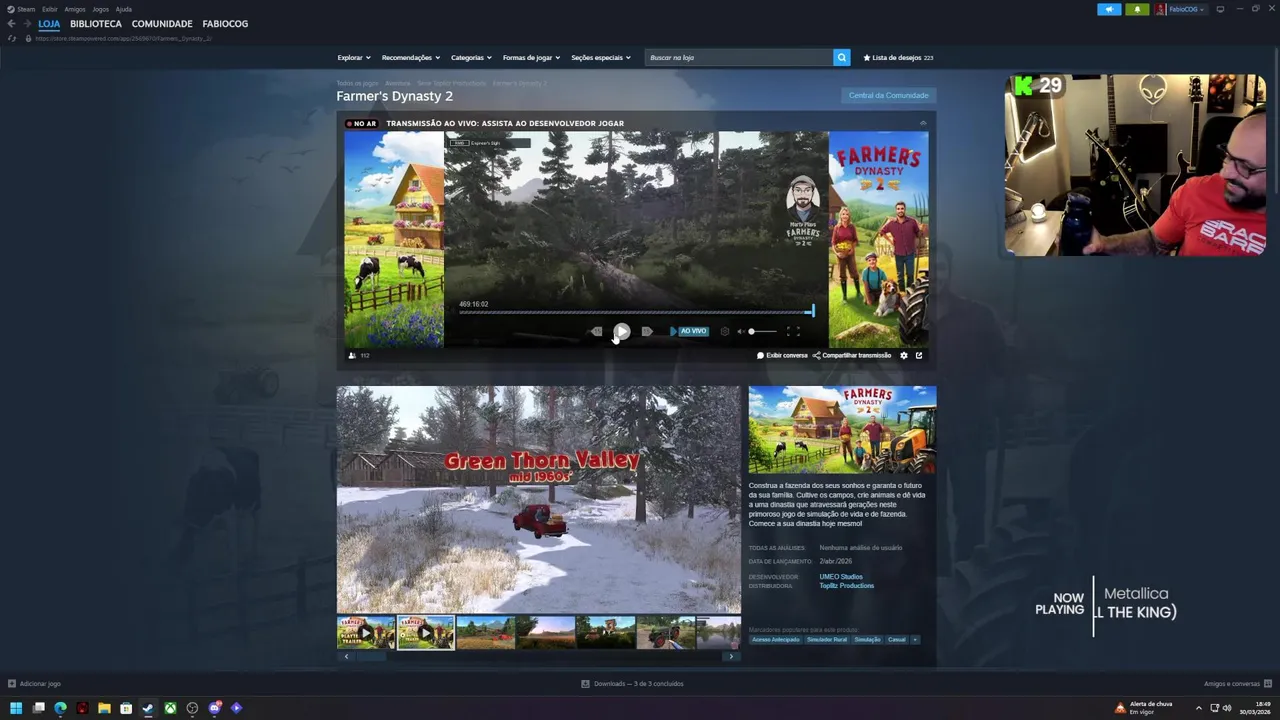Select the Acesso Antecipado tag
Screen dimensions: 1280x720
click(775, 640)
